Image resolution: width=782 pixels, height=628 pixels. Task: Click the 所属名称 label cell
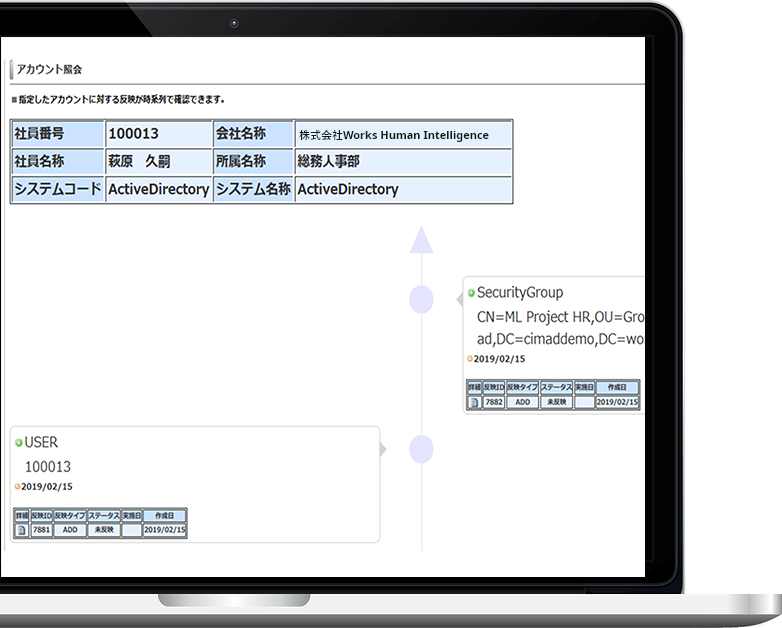tap(253, 162)
